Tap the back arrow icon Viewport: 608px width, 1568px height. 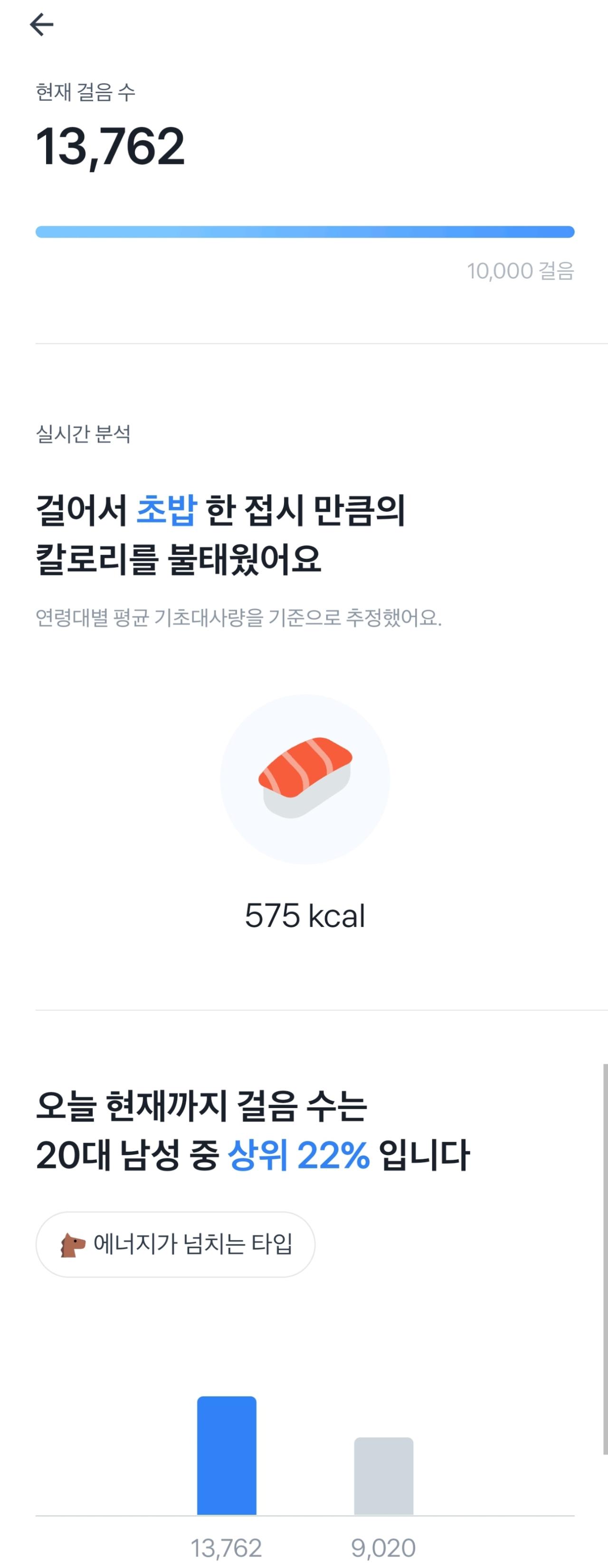pyautogui.click(x=41, y=24)
